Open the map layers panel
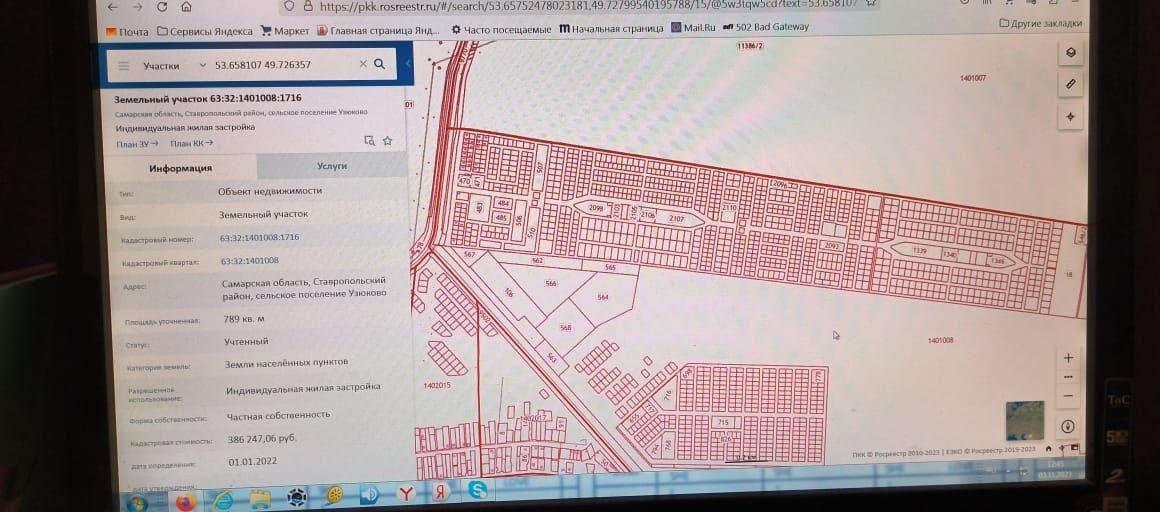This screenshot has height=512, width=1160. 1070,53
